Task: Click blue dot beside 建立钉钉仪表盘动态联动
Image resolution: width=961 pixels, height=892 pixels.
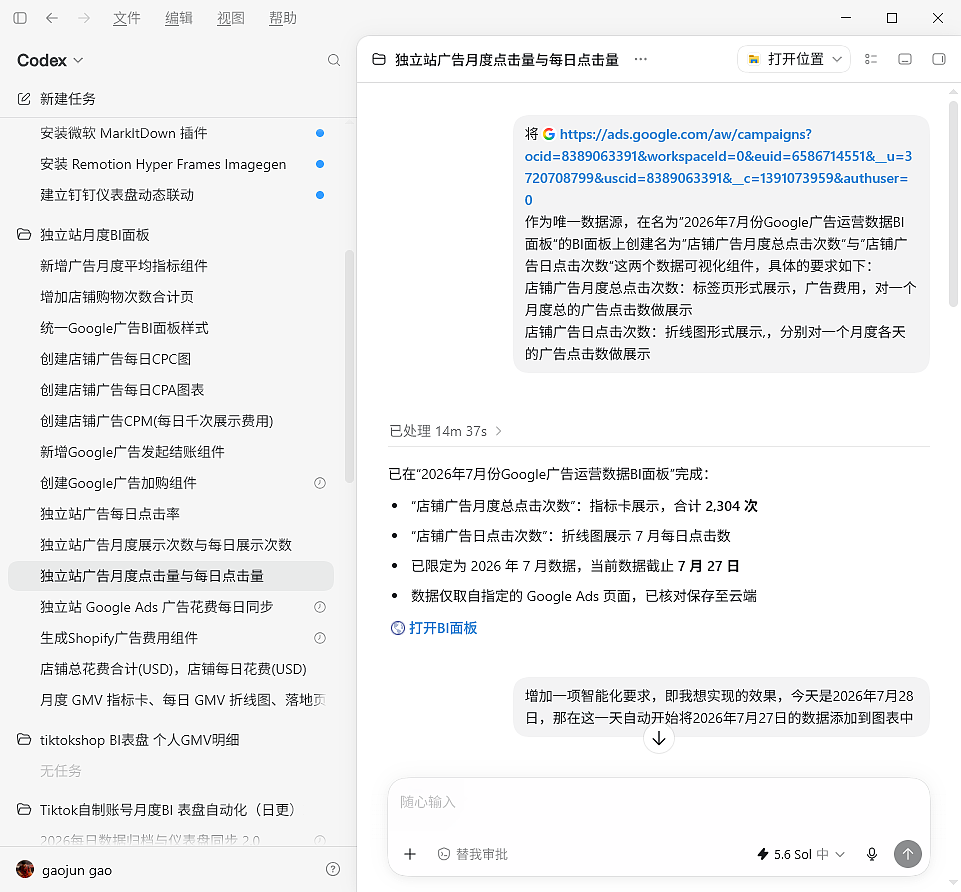Action: (320, 195)
